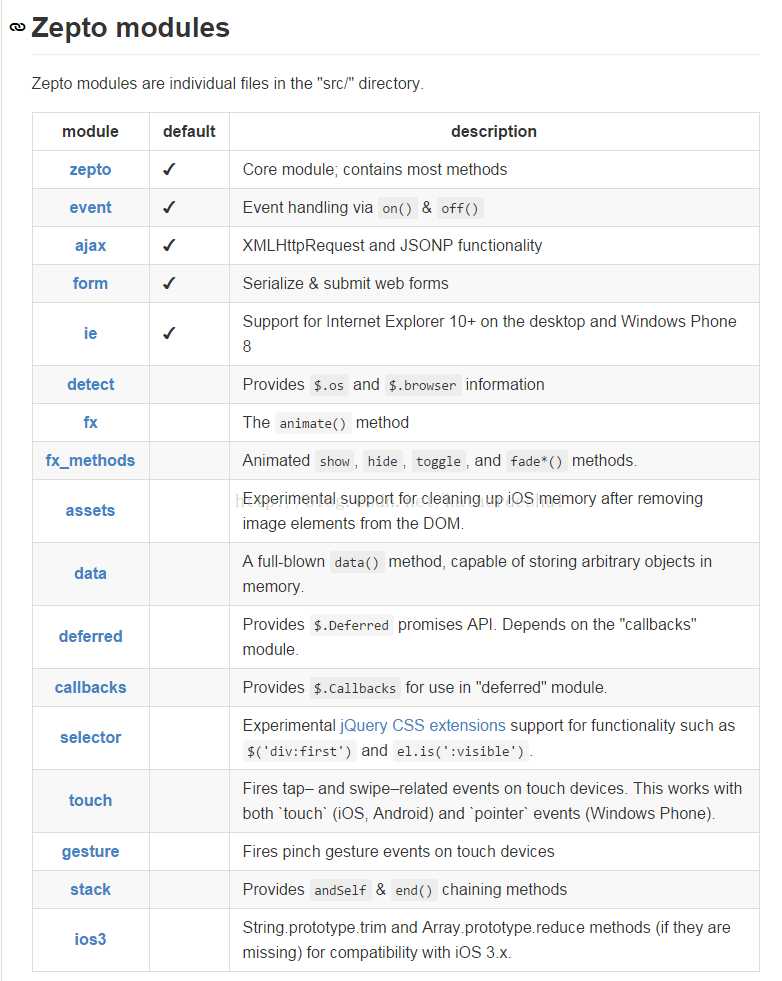The width and height of the screenshot is (782, 981).
Task: Click the ie module link
Action: click(90, 333)
